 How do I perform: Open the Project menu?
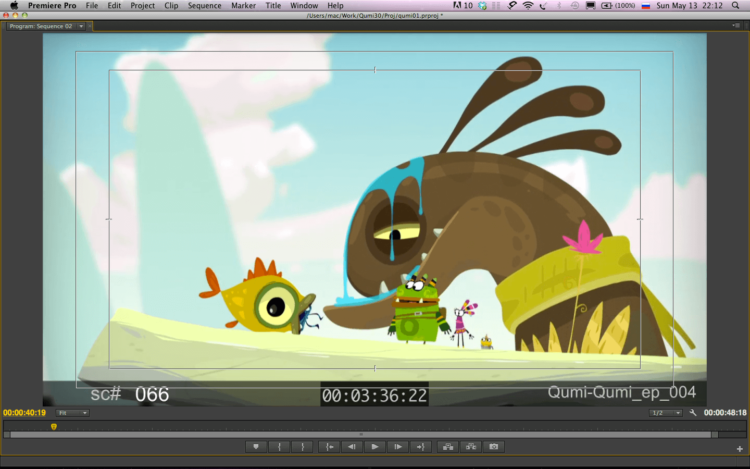click(143, 6)
